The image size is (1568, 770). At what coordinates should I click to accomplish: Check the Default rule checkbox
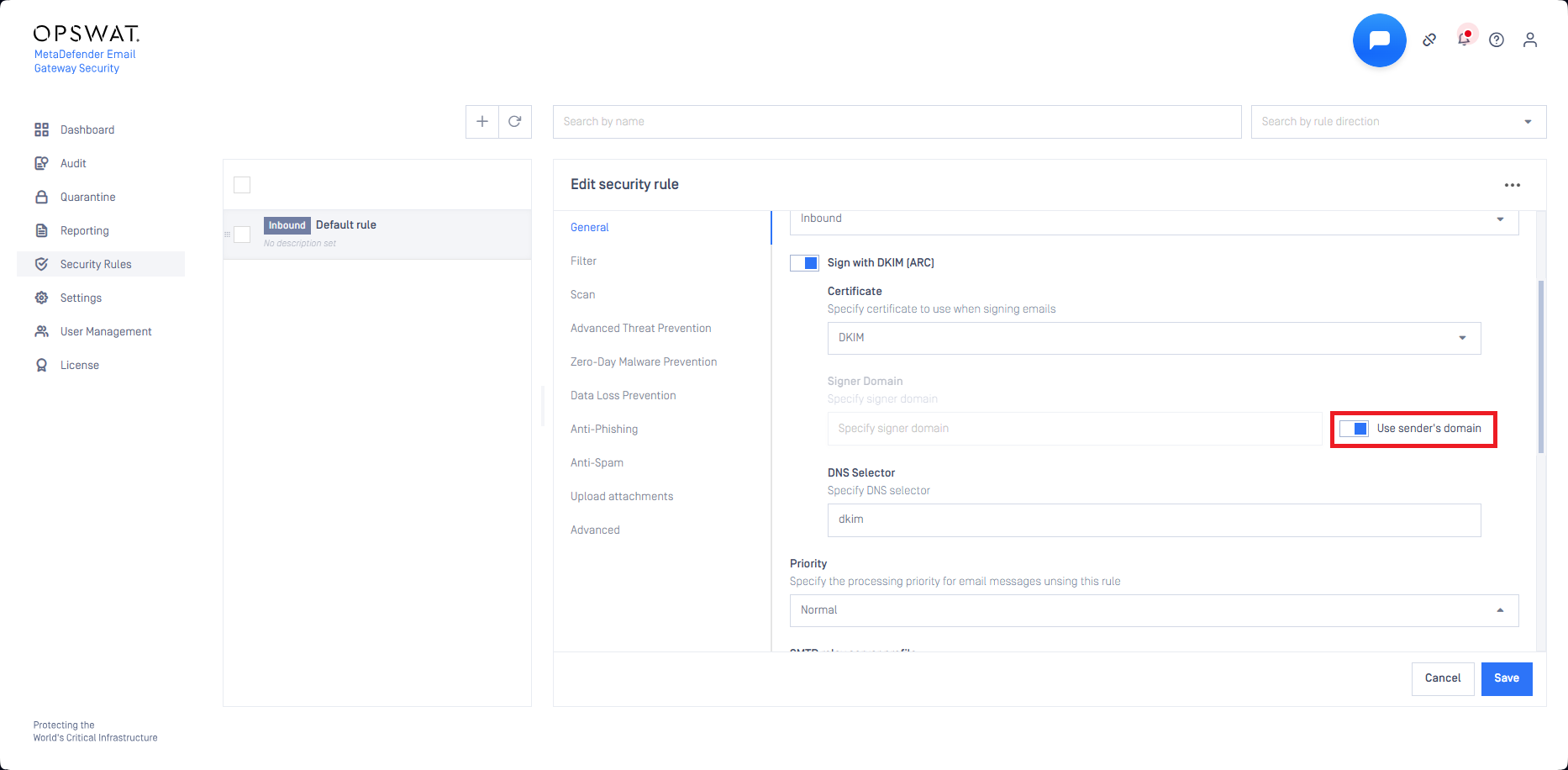242,235
